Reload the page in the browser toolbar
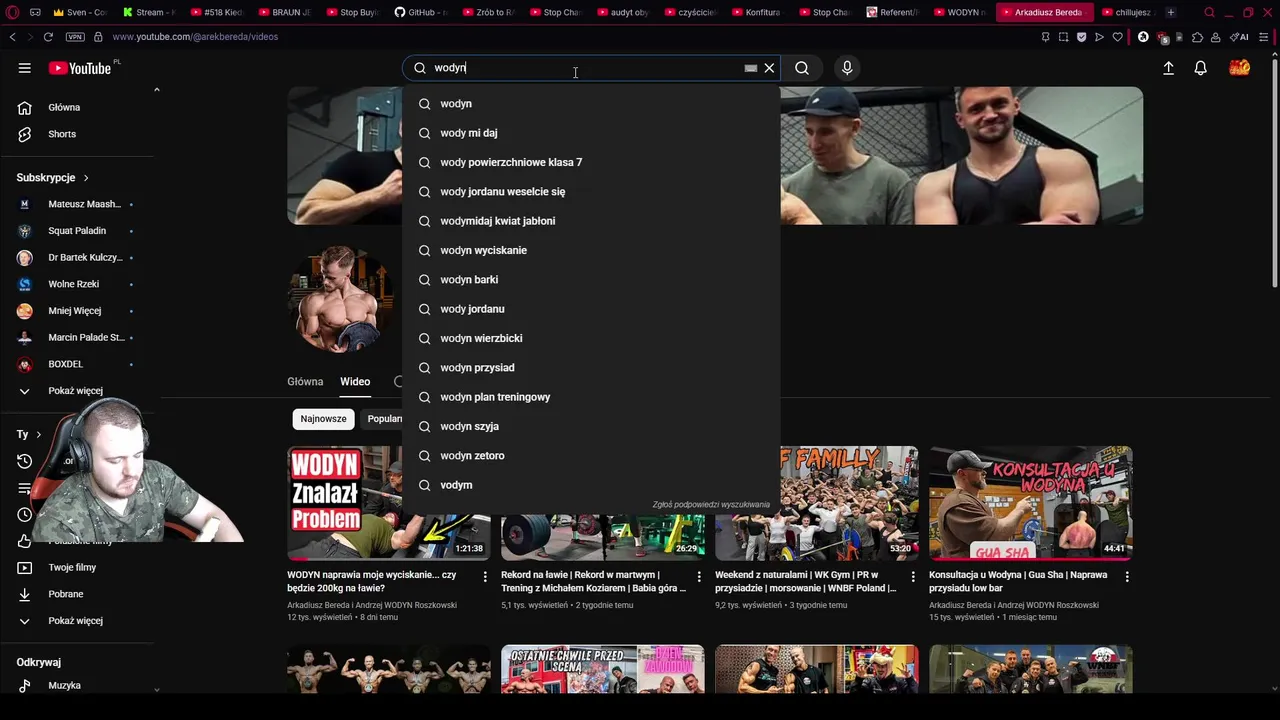The width and height of the screenshot is (1280, 720). coord(48,37)
